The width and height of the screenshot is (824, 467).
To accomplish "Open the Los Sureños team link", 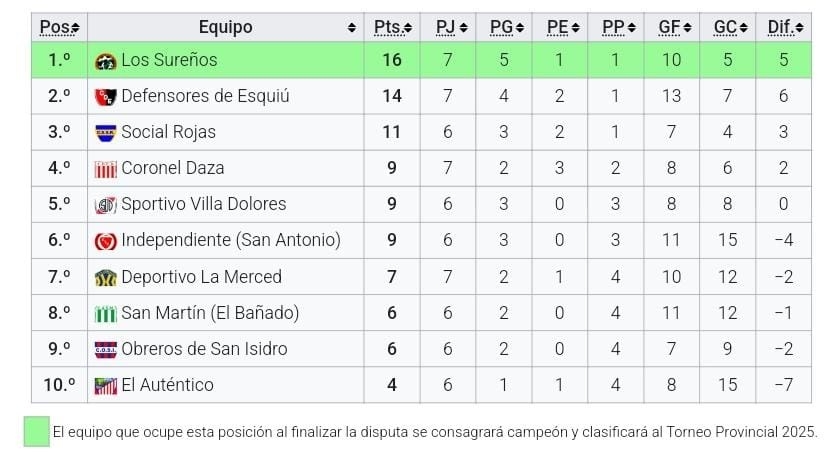I will (x=169, y=60).
